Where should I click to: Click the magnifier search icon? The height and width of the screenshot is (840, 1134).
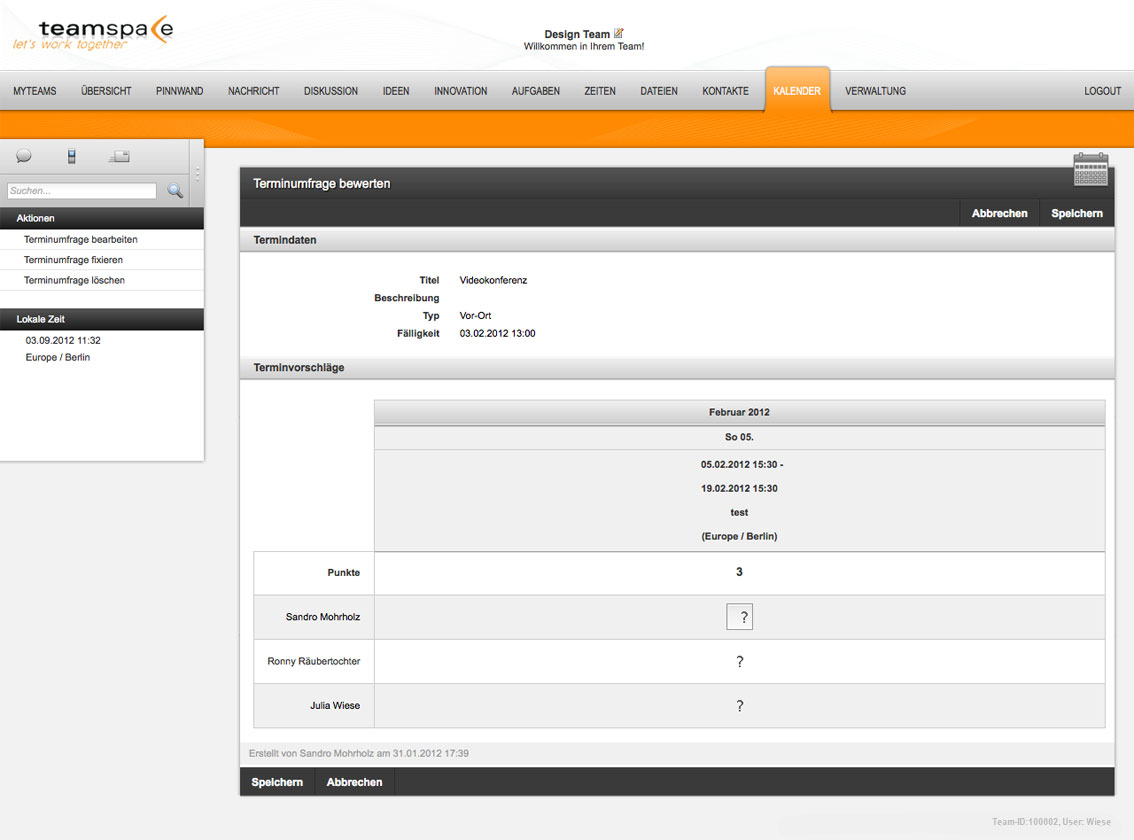coord(175,191)
